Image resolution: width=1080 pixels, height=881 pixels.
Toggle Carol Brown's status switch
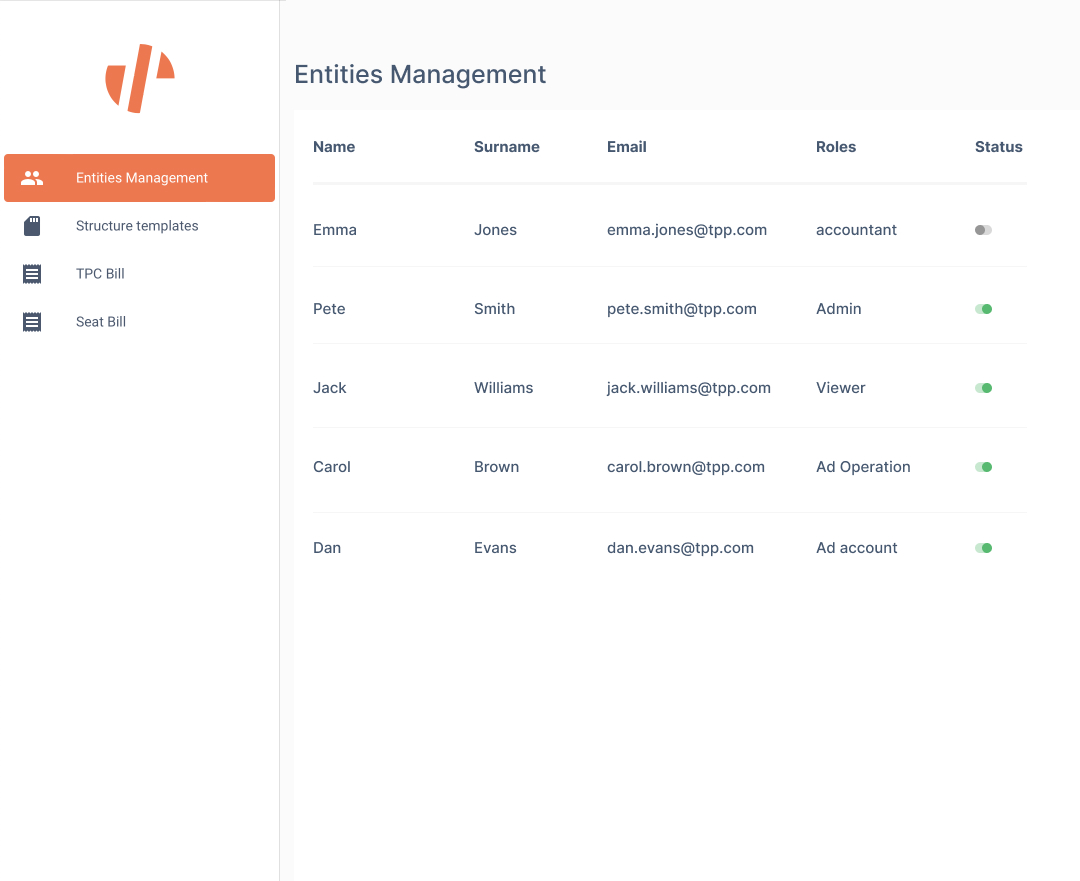[983, 467]
